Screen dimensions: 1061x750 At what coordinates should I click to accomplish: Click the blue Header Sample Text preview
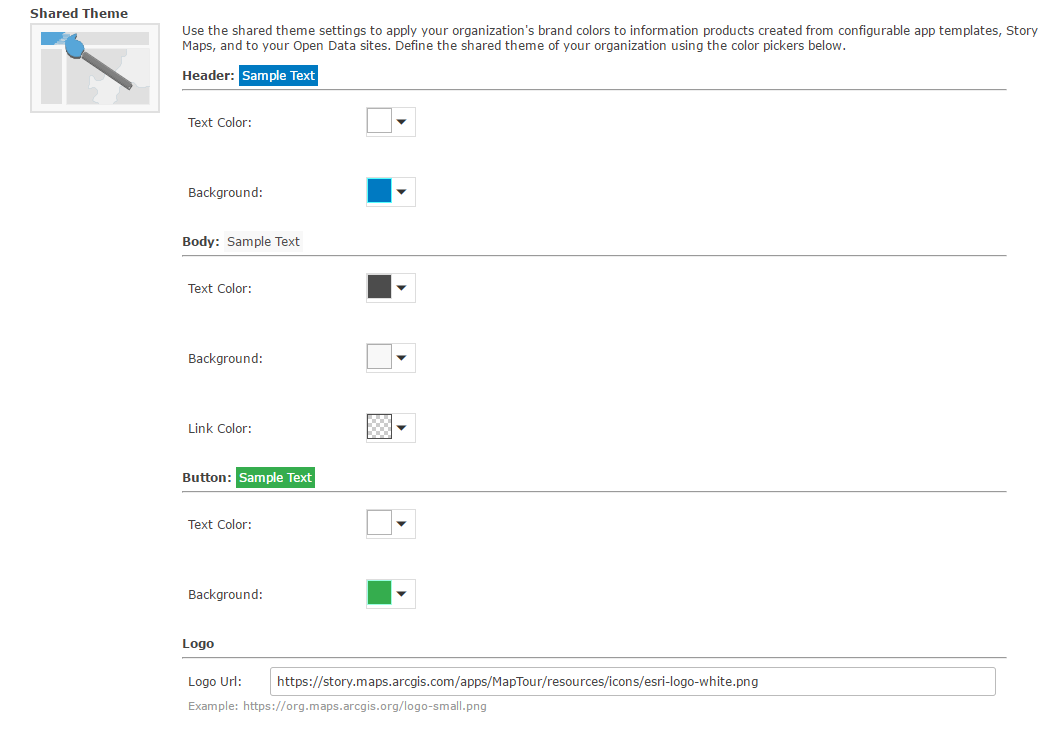pos(278,76)
